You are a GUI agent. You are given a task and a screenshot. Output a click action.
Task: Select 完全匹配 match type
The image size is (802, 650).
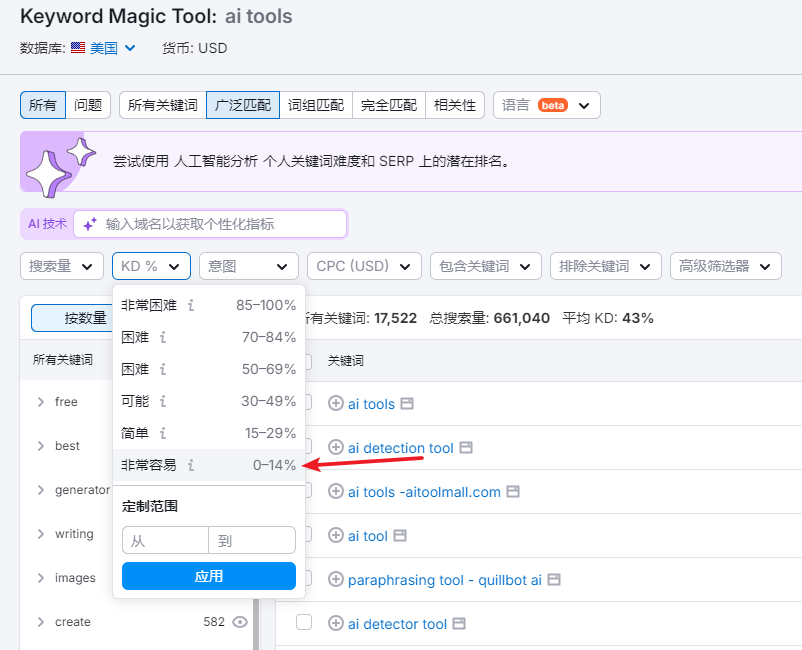point(389,105)
